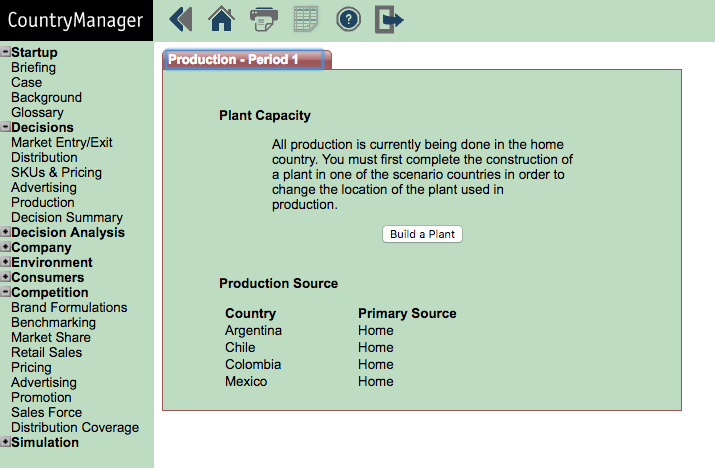Click the printer icon in toolbar
715x468 pixels.
(x=264, y=19)
